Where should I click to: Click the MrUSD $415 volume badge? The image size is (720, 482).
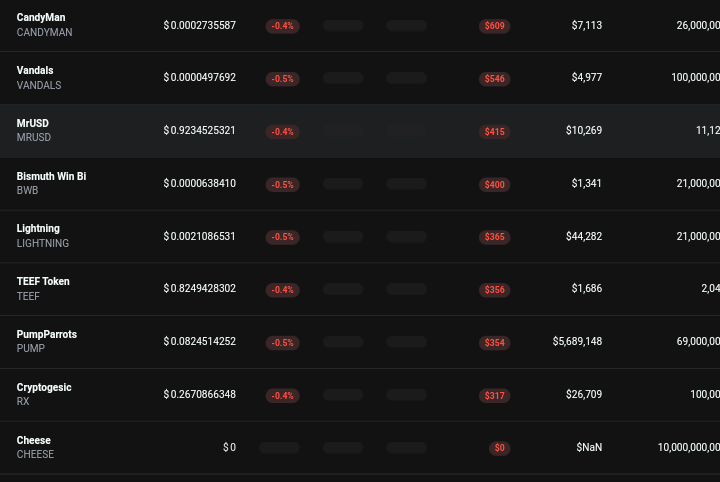(495, 132)
